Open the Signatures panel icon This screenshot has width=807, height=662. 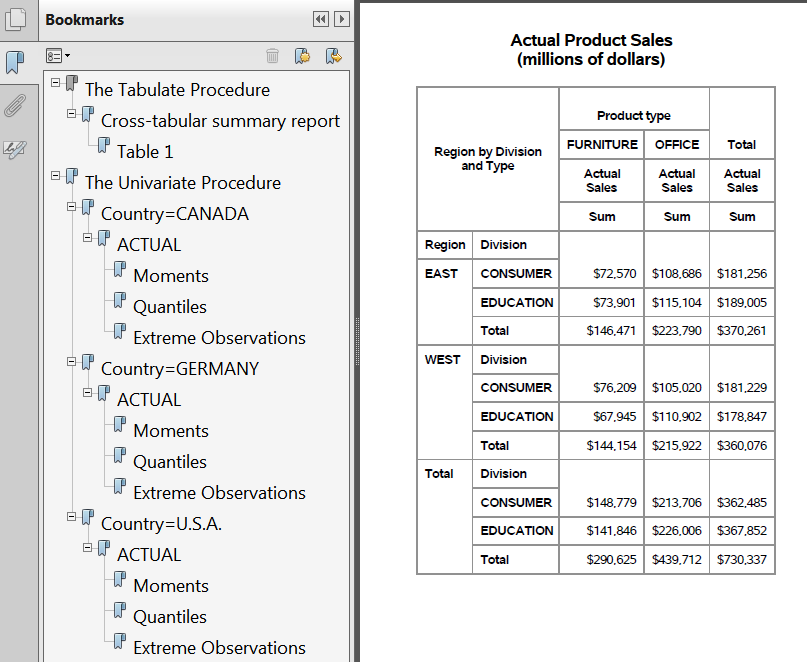(15, 150)
